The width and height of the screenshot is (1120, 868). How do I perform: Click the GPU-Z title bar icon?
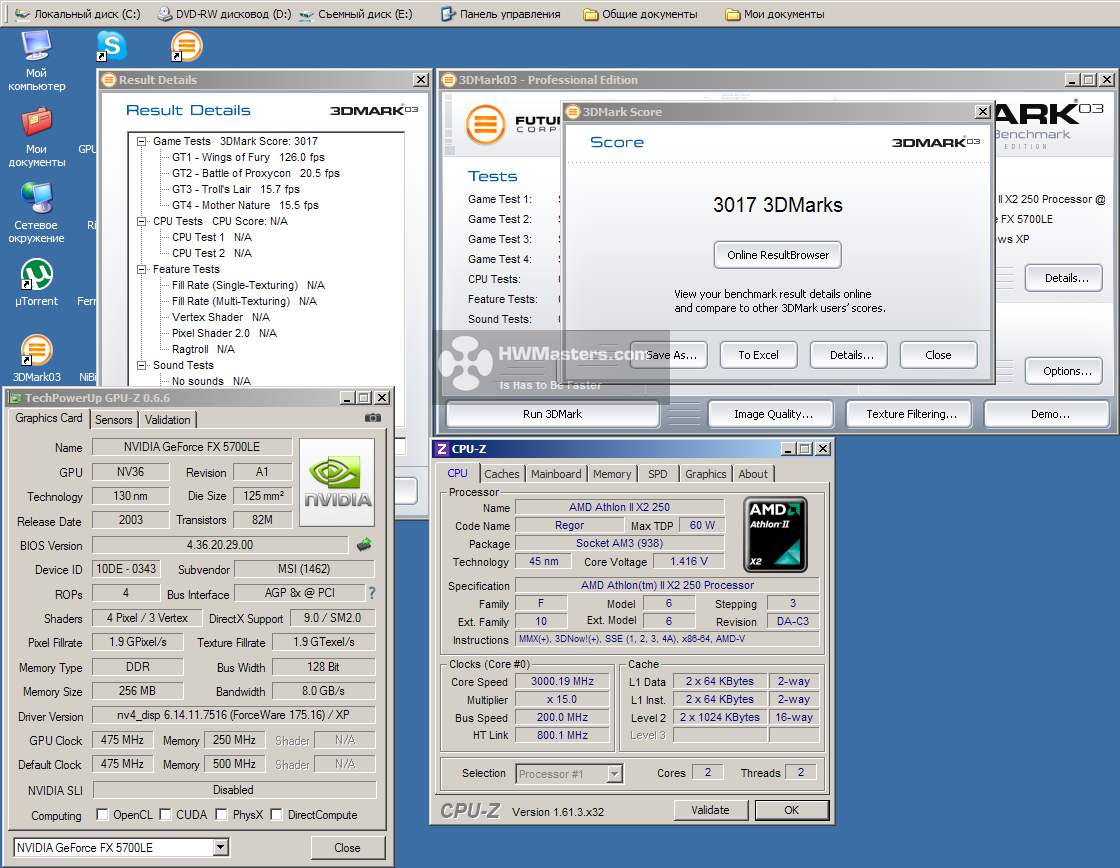tap(15, 398)
